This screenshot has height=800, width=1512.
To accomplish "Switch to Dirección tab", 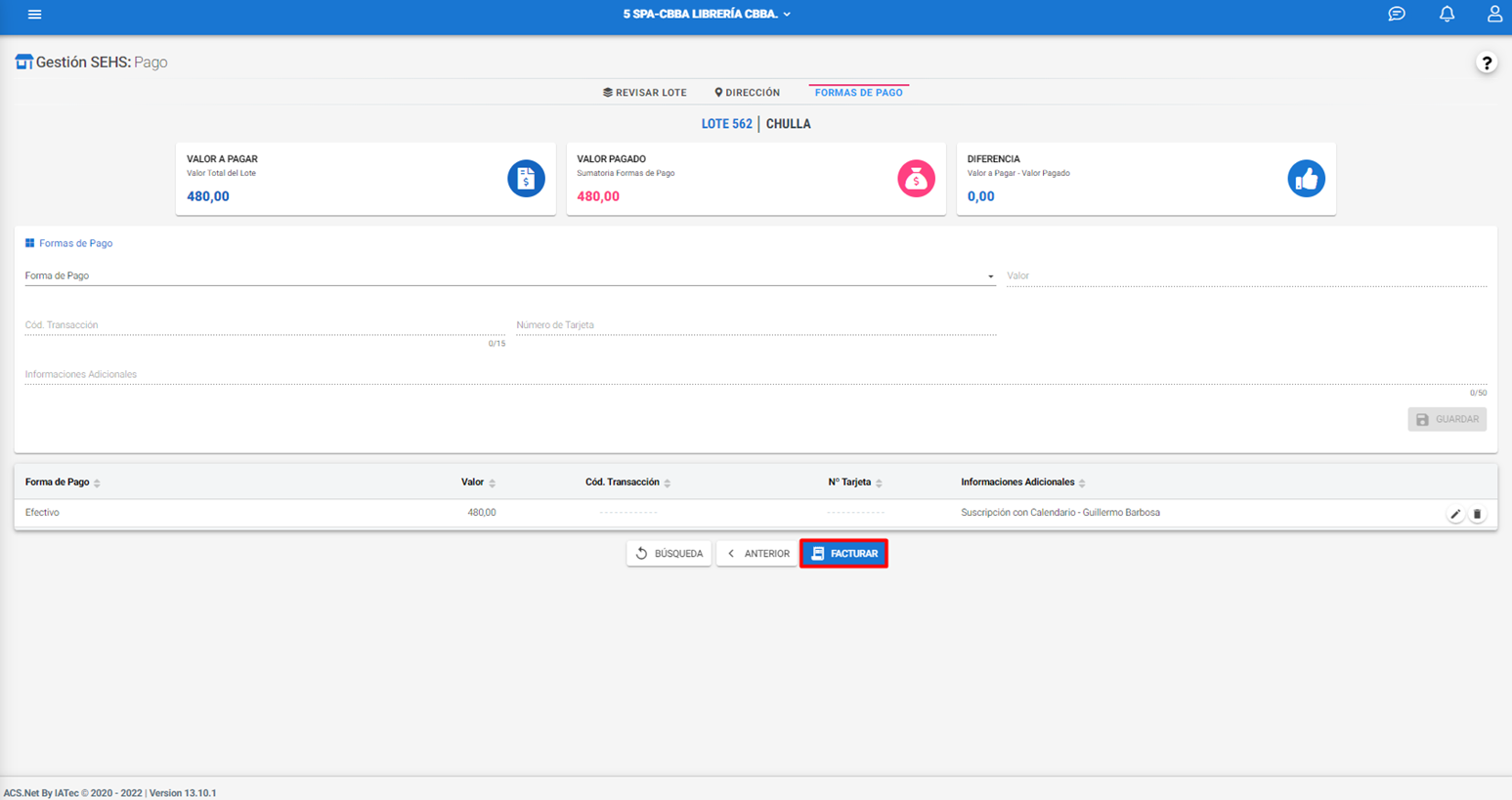I will coord(747,93).
